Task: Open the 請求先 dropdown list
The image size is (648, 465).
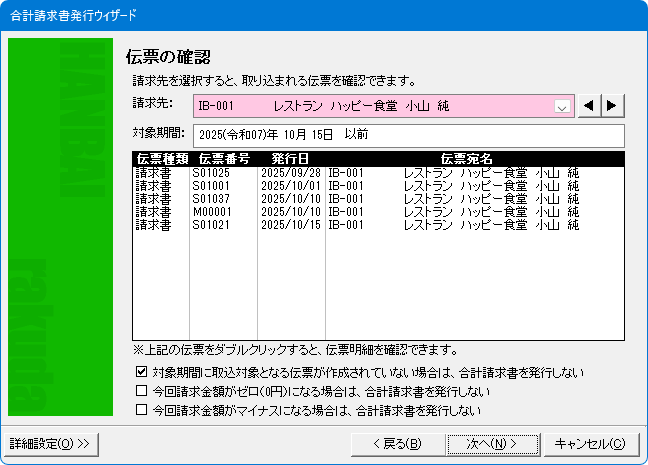Action: (562, 106)
